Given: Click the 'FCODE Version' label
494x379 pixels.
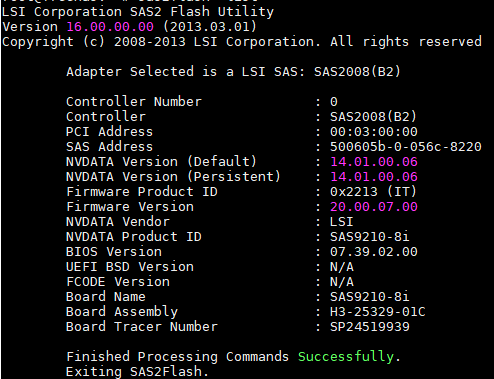Looking at the screenshot, I should coord(118,282).
